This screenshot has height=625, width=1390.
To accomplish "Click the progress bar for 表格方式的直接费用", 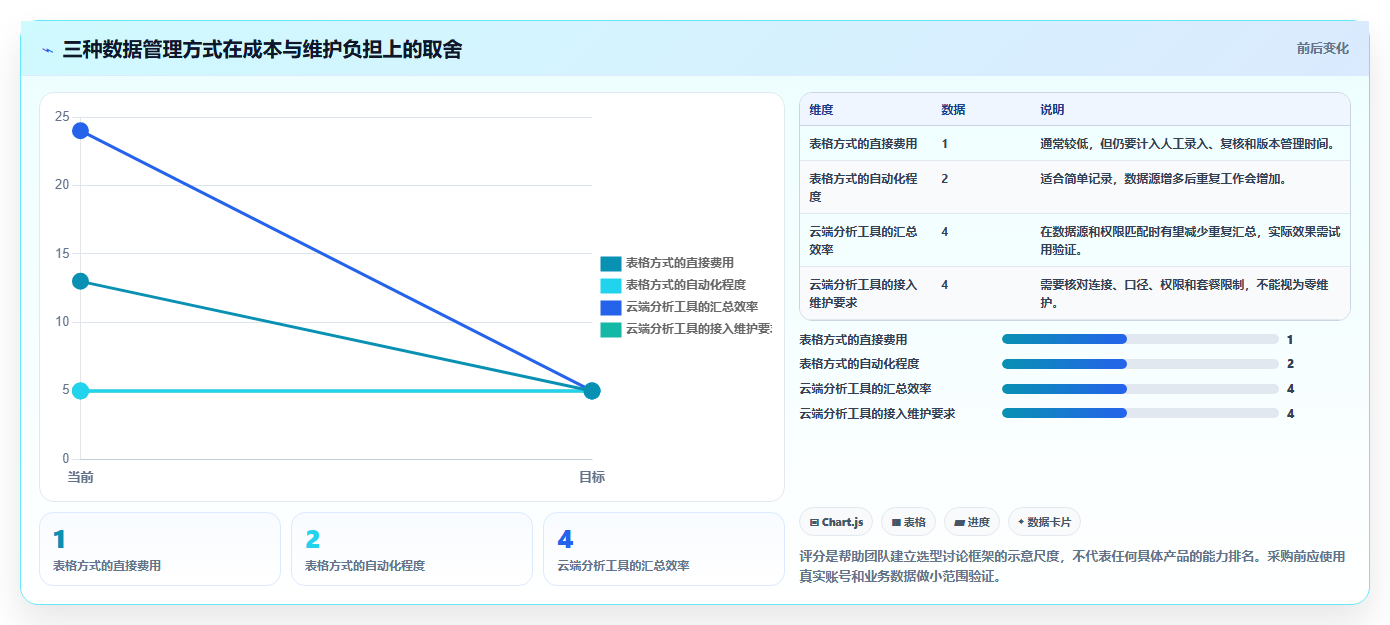I will pyautogui.click(x=1140, y=340).
